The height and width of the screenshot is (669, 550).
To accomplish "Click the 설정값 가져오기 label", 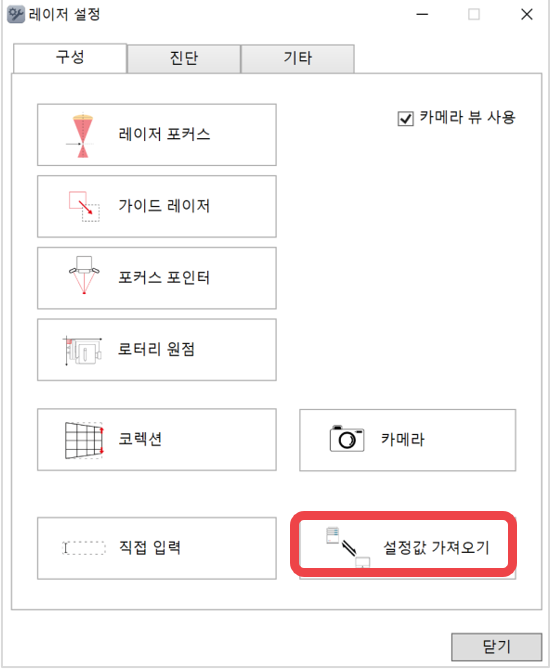I will (436, 547).
